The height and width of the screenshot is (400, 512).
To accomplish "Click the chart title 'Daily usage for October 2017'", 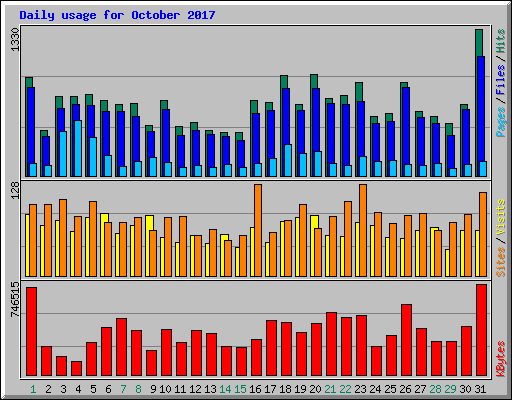I will click(x=117, y=15).
